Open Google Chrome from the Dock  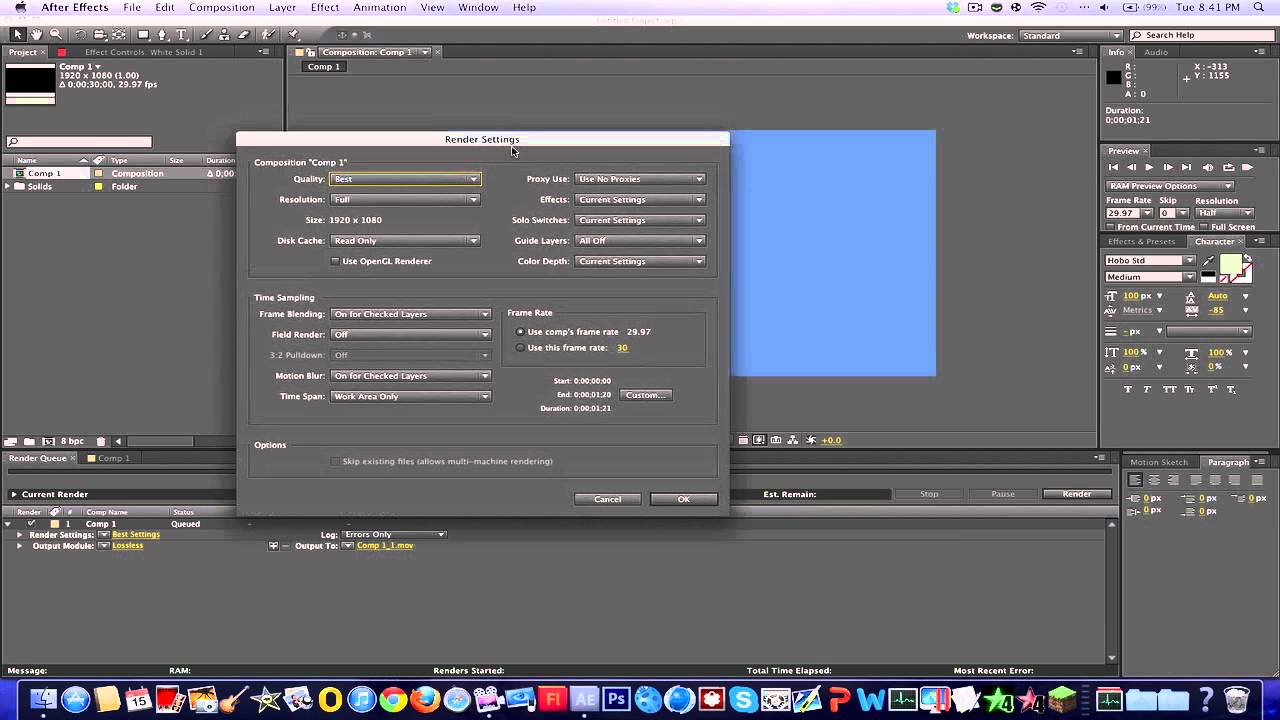[393, 699]
